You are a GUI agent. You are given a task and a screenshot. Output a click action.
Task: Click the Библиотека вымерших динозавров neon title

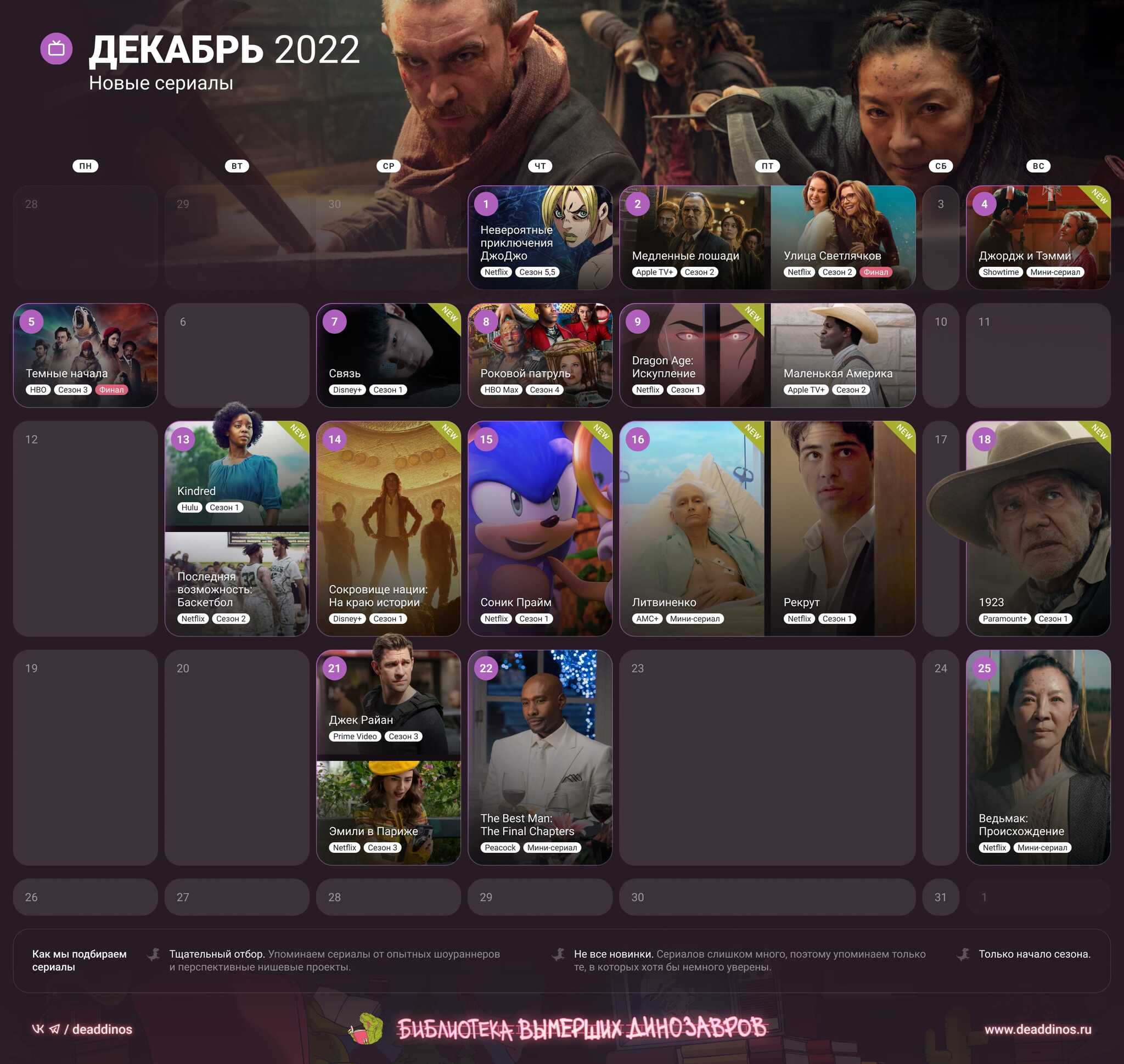(582, 1028)
